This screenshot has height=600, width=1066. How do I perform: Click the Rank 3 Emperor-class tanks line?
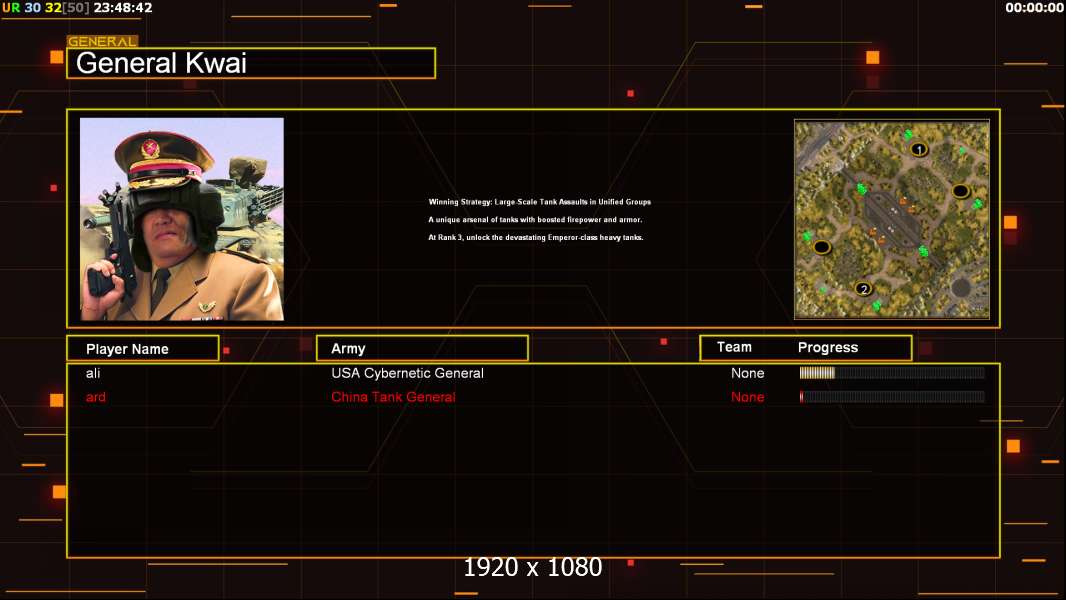click(536, 237)
